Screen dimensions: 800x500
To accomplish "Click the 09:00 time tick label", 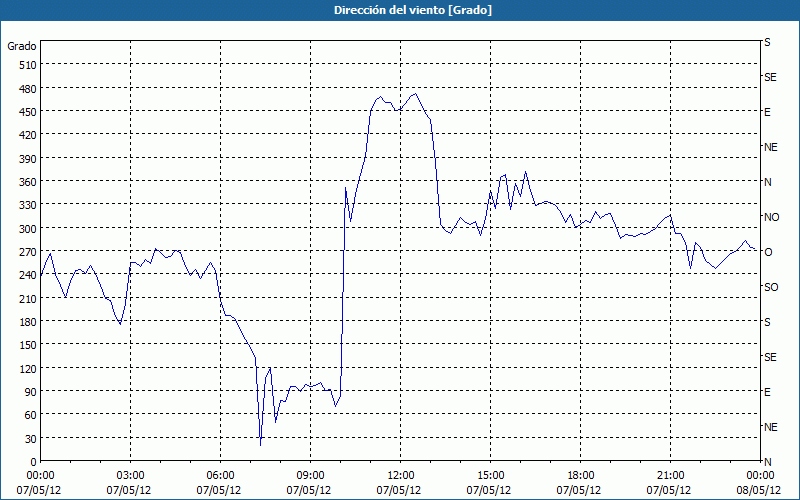I will coord(310,476).
